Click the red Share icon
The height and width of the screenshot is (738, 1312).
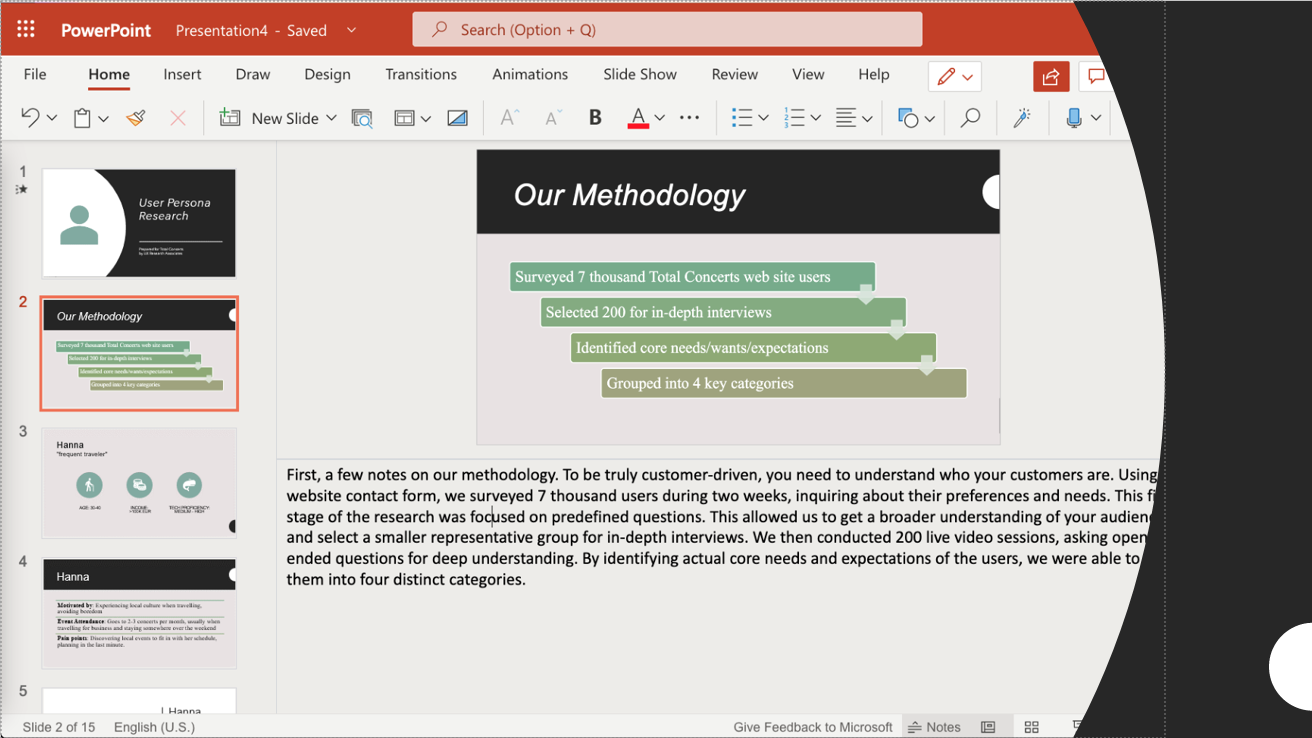(x=1051, y=76)
